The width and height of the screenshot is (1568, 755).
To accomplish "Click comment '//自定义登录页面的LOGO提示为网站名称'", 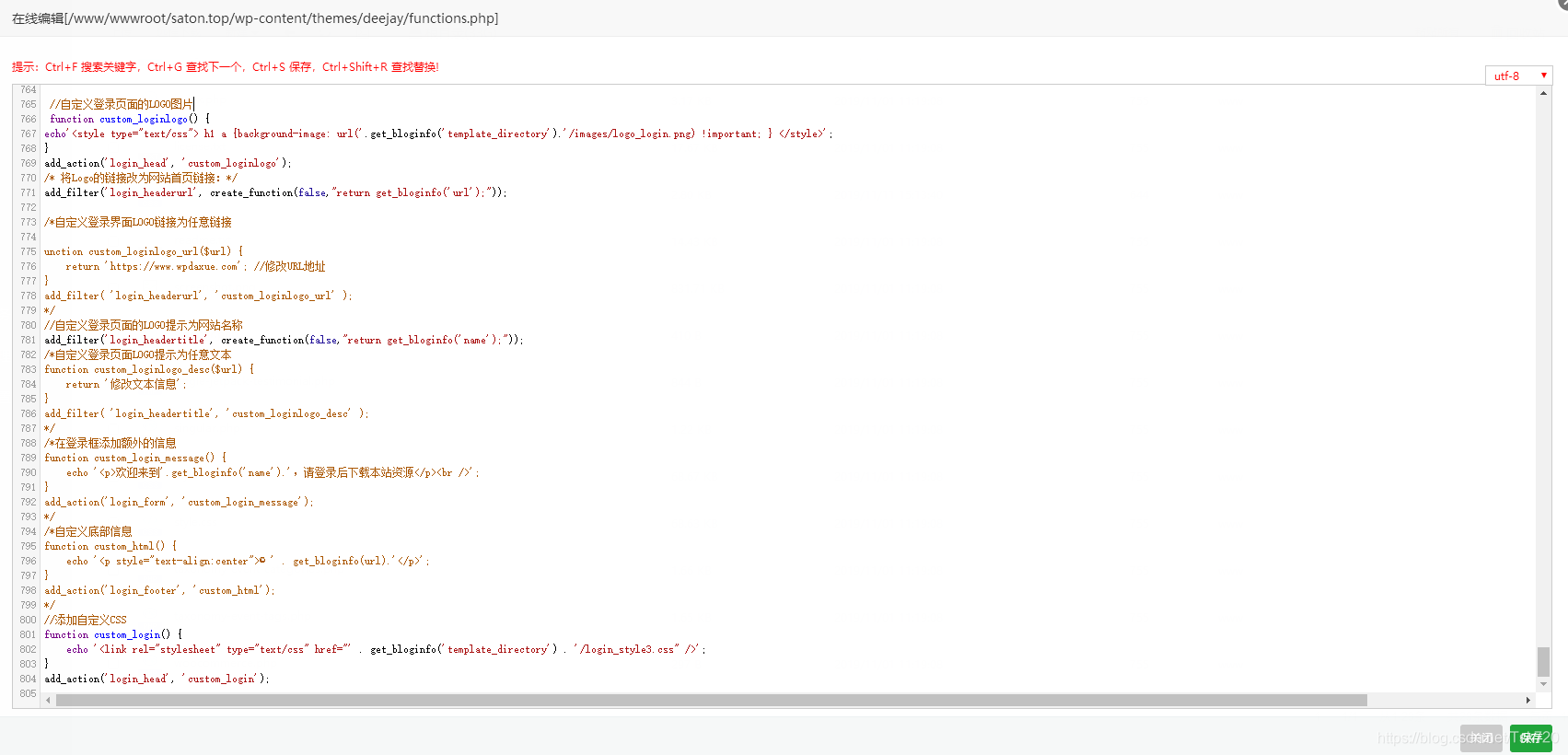I will coord(144,325).
